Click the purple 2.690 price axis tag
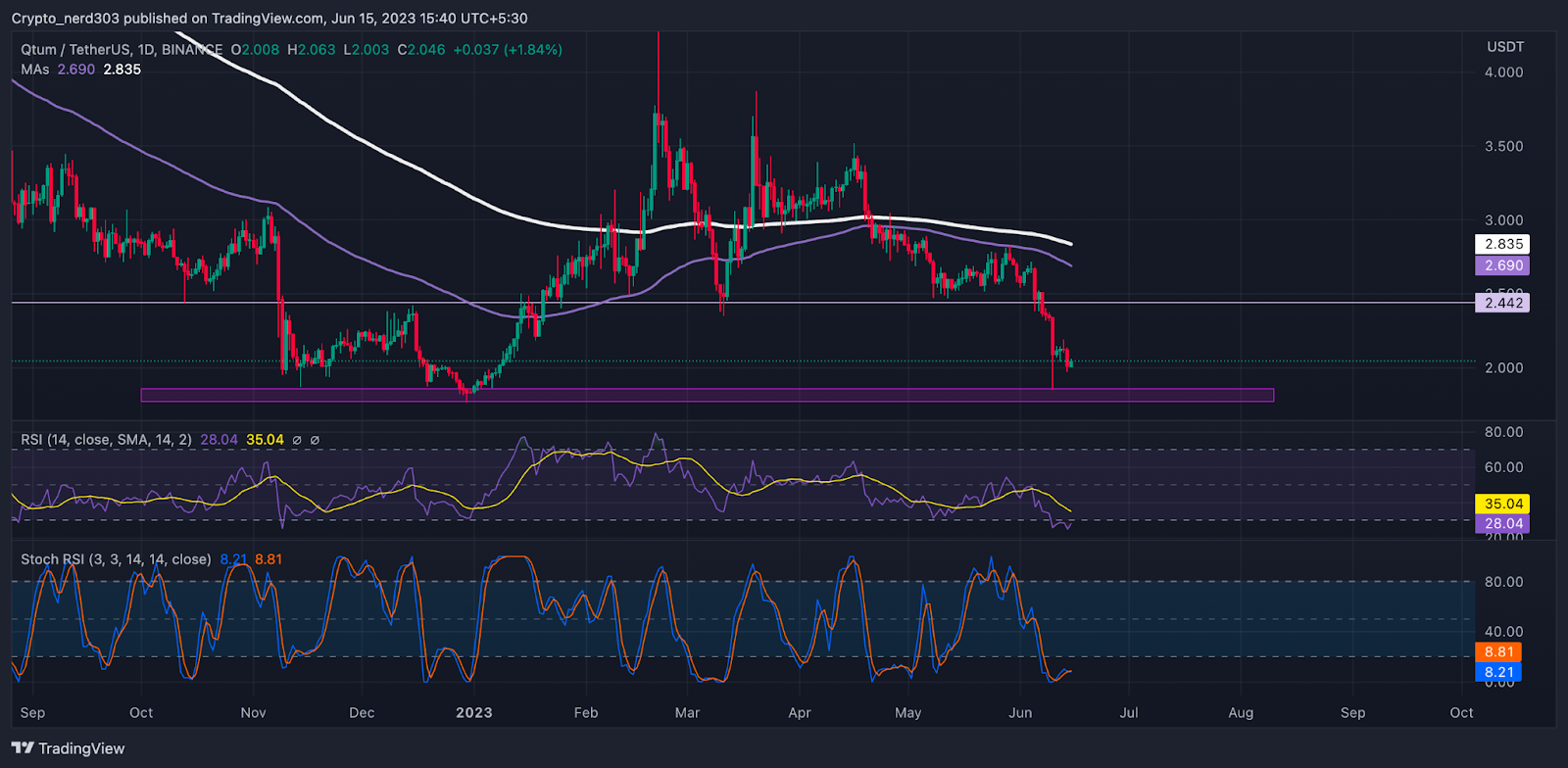Screen dimensions: 1568x768 (1502, 265)
